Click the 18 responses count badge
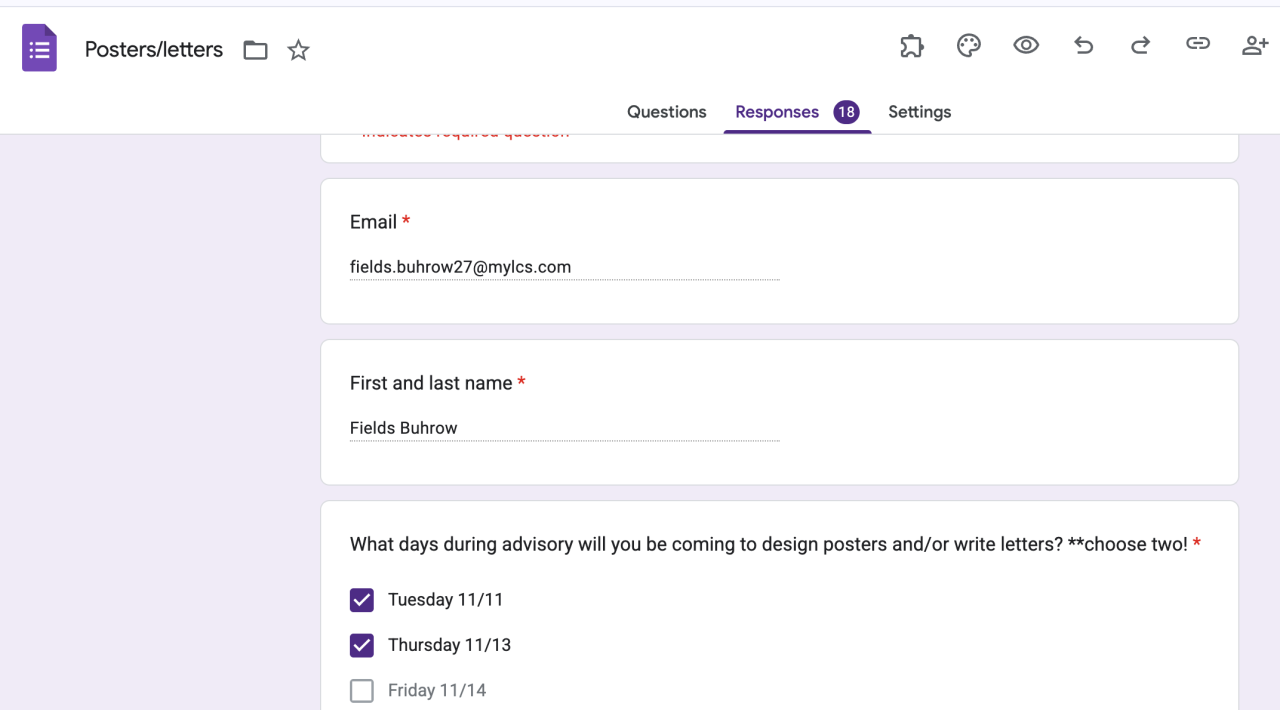 click(846, 112)
